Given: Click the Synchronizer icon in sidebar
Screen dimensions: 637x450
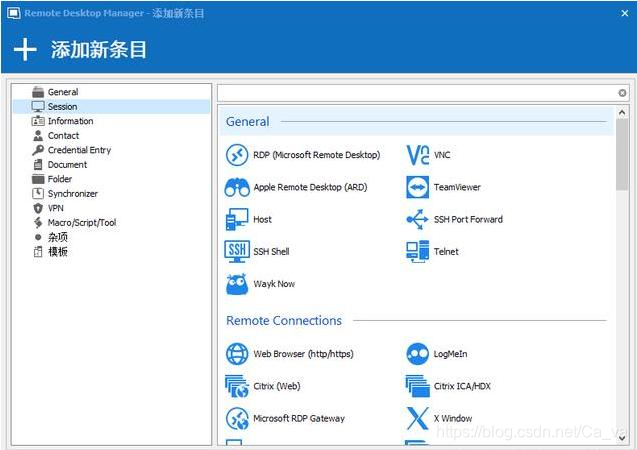Looking at the screenshot, I should point(38,194).
